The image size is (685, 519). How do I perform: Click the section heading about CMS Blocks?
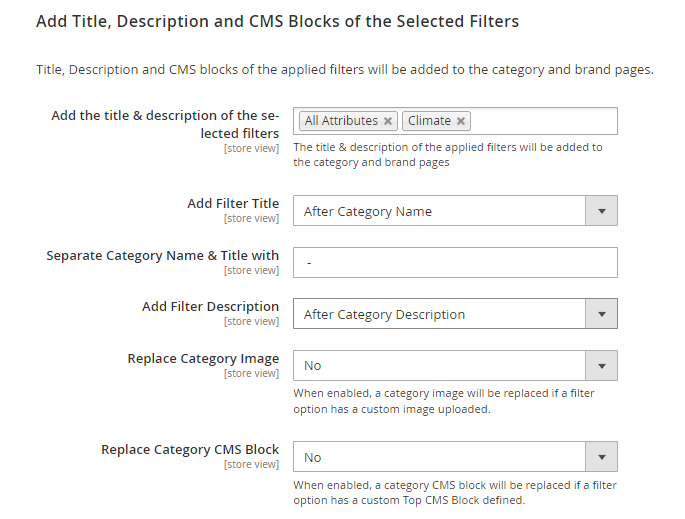[x=277, y=21]
